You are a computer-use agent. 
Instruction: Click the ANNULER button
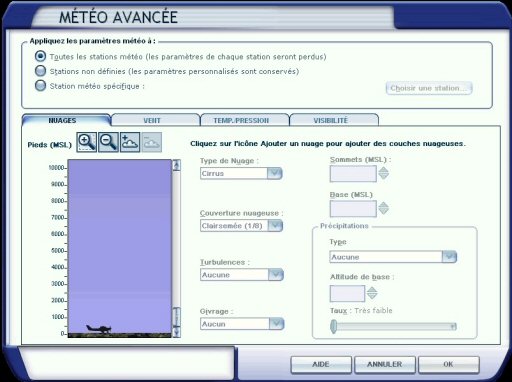click(x=385, y=364)
